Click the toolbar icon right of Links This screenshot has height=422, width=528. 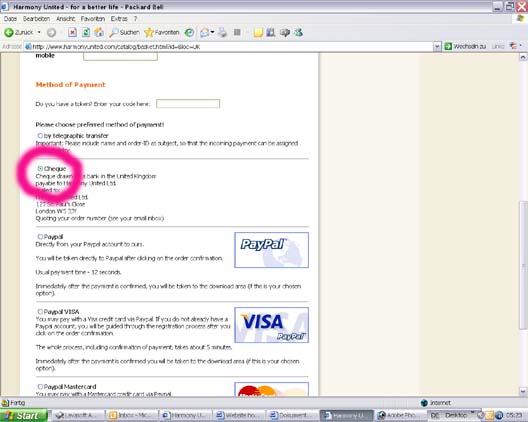coord(513,46)
